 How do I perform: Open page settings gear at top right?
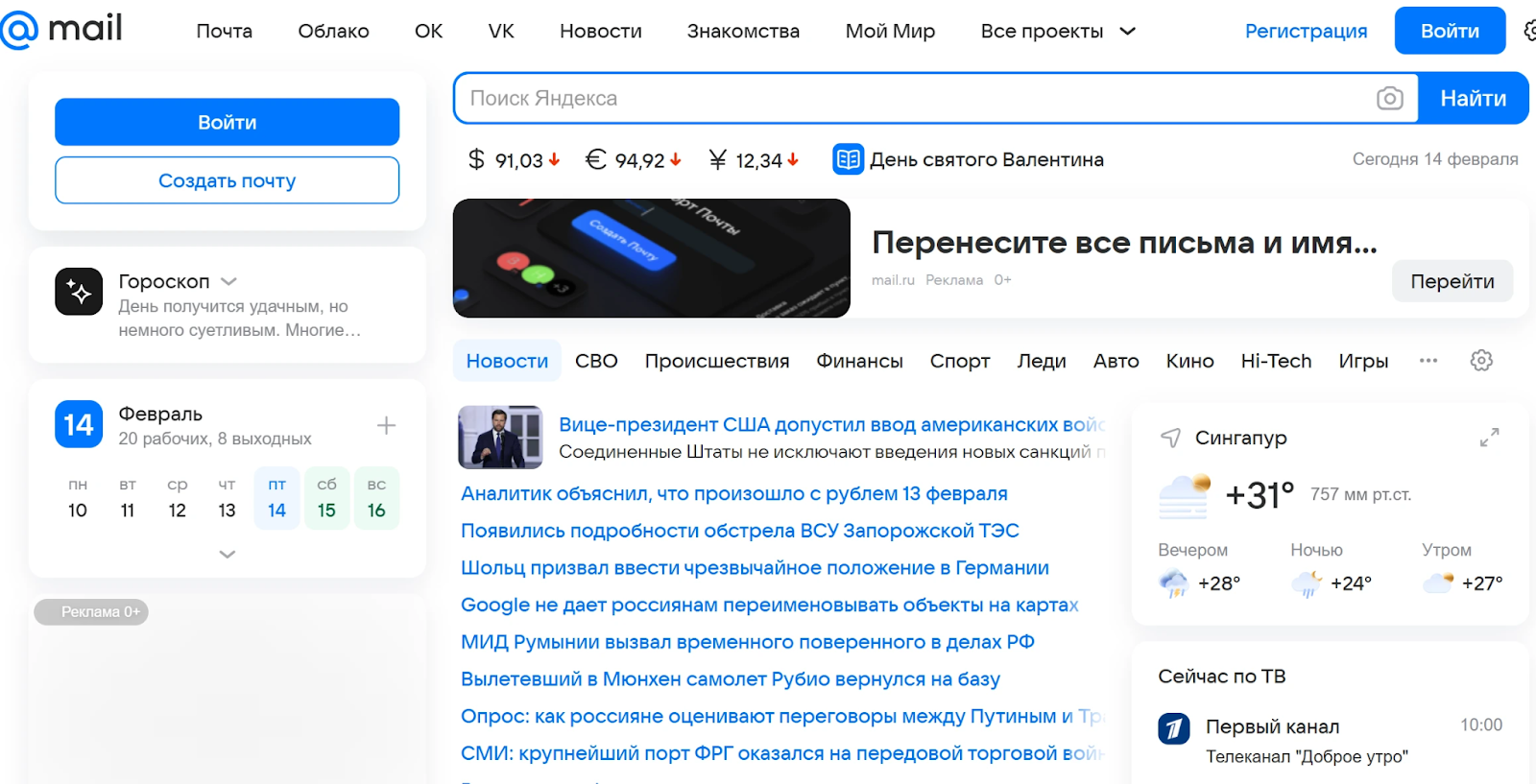pos(1530,31)
